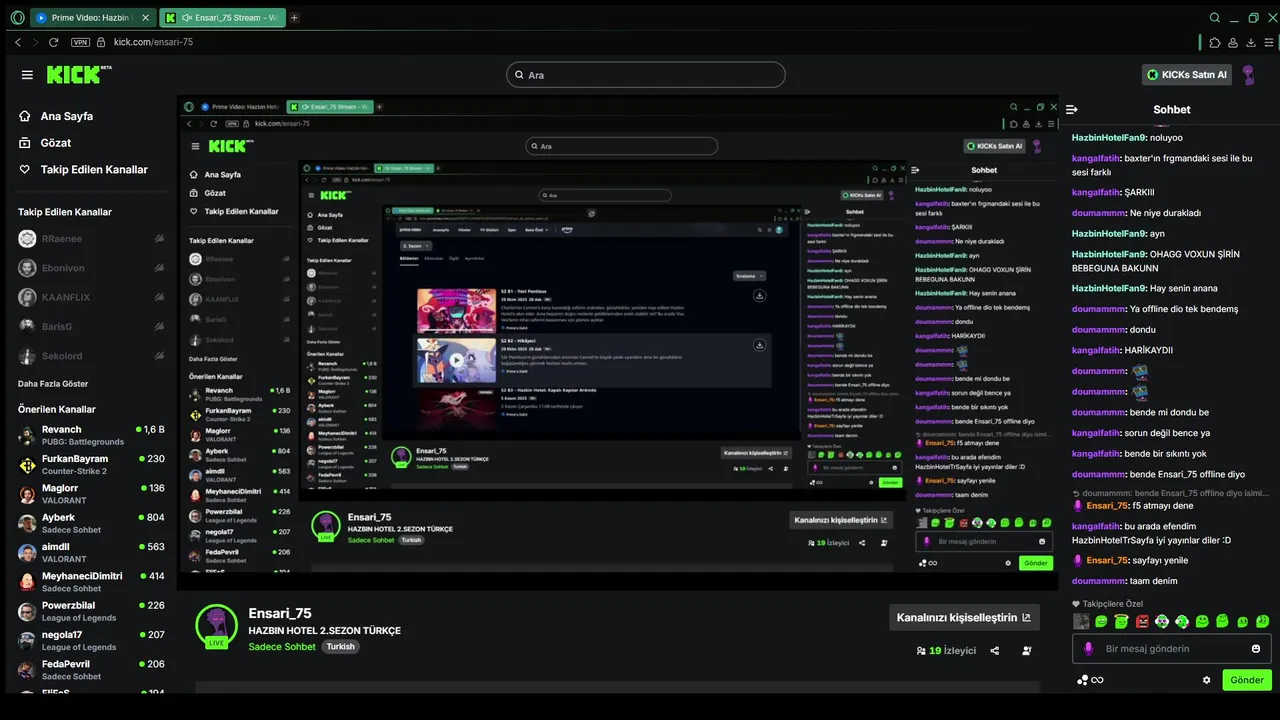1280x720 pixels.
Task: Open aimdll recommended channel
Action: click(x=90, y=552)
